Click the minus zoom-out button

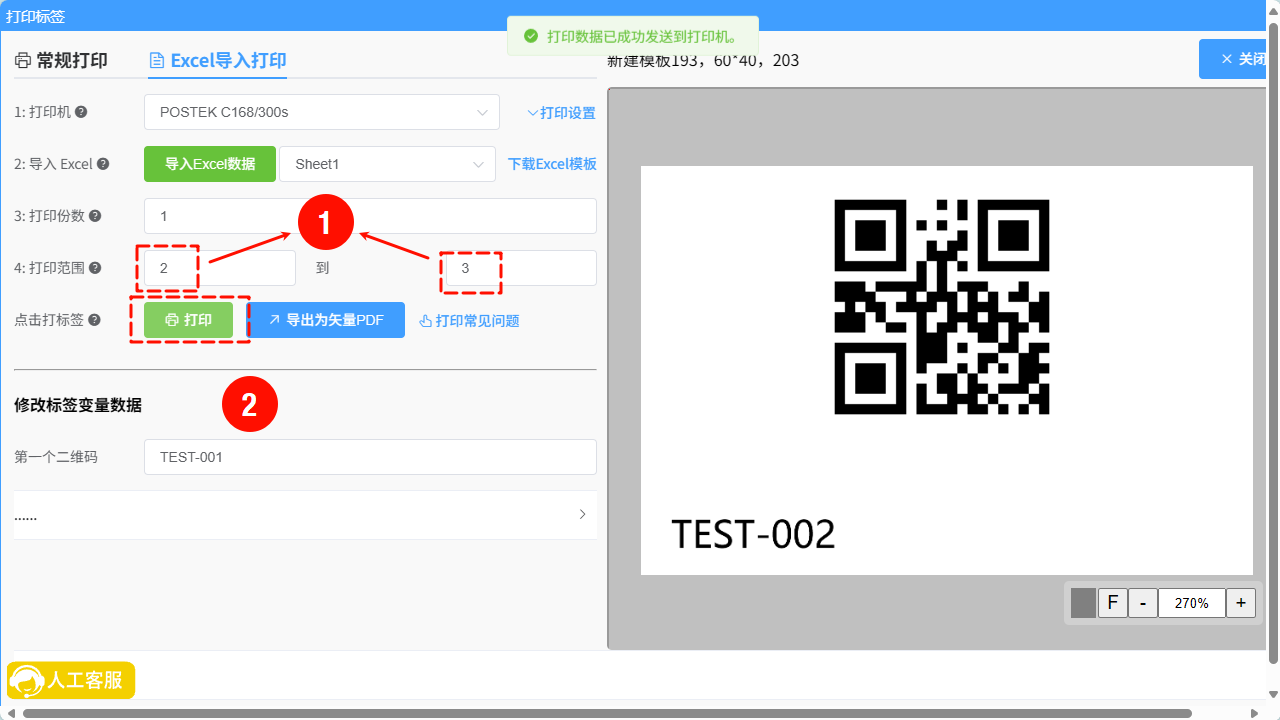coord(1143,603)
